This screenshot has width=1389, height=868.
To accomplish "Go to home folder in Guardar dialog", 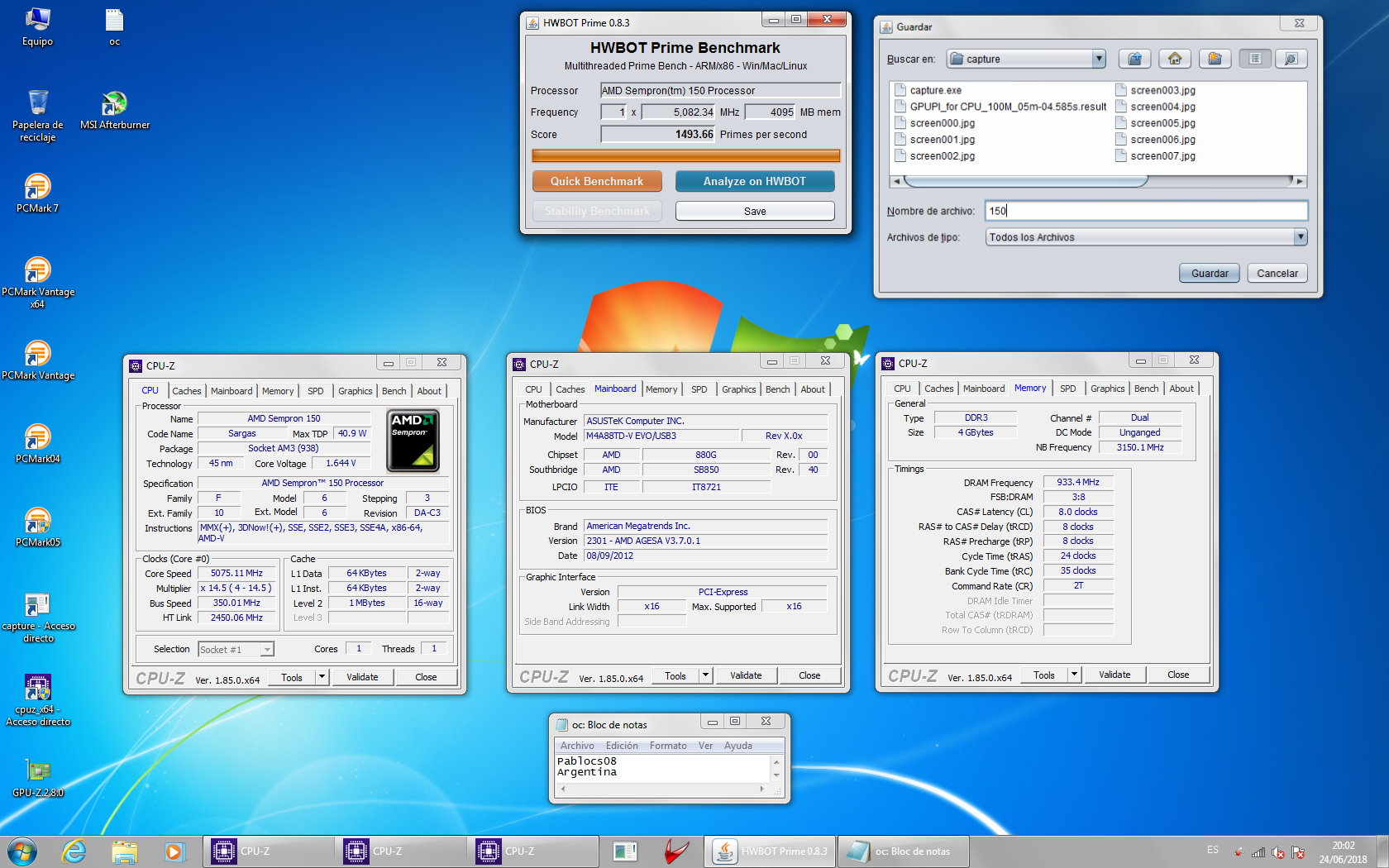I will coord(1175,59).
